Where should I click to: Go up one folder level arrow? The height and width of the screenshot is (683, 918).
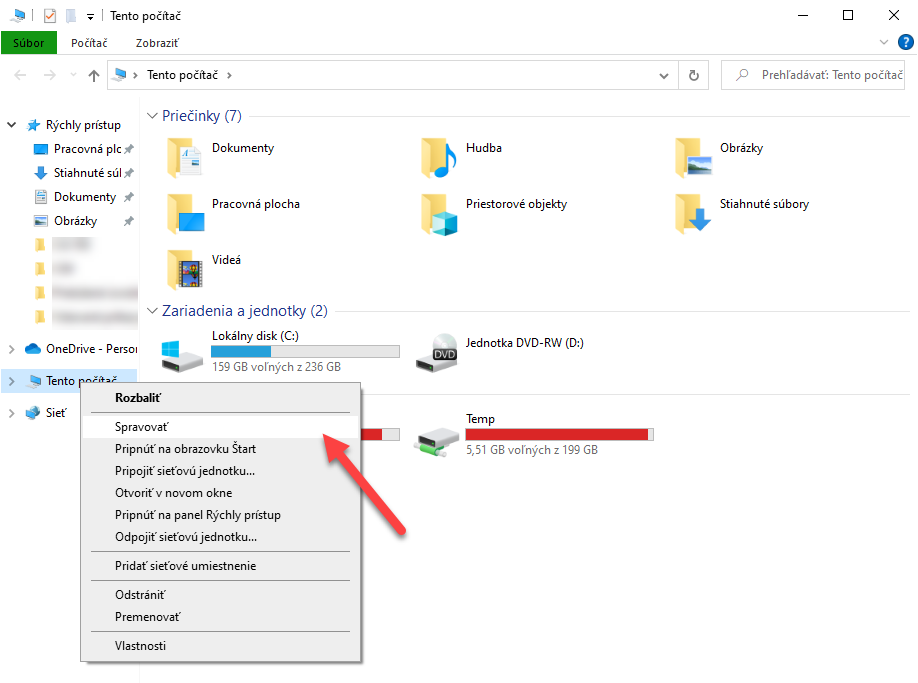(94, 75)
